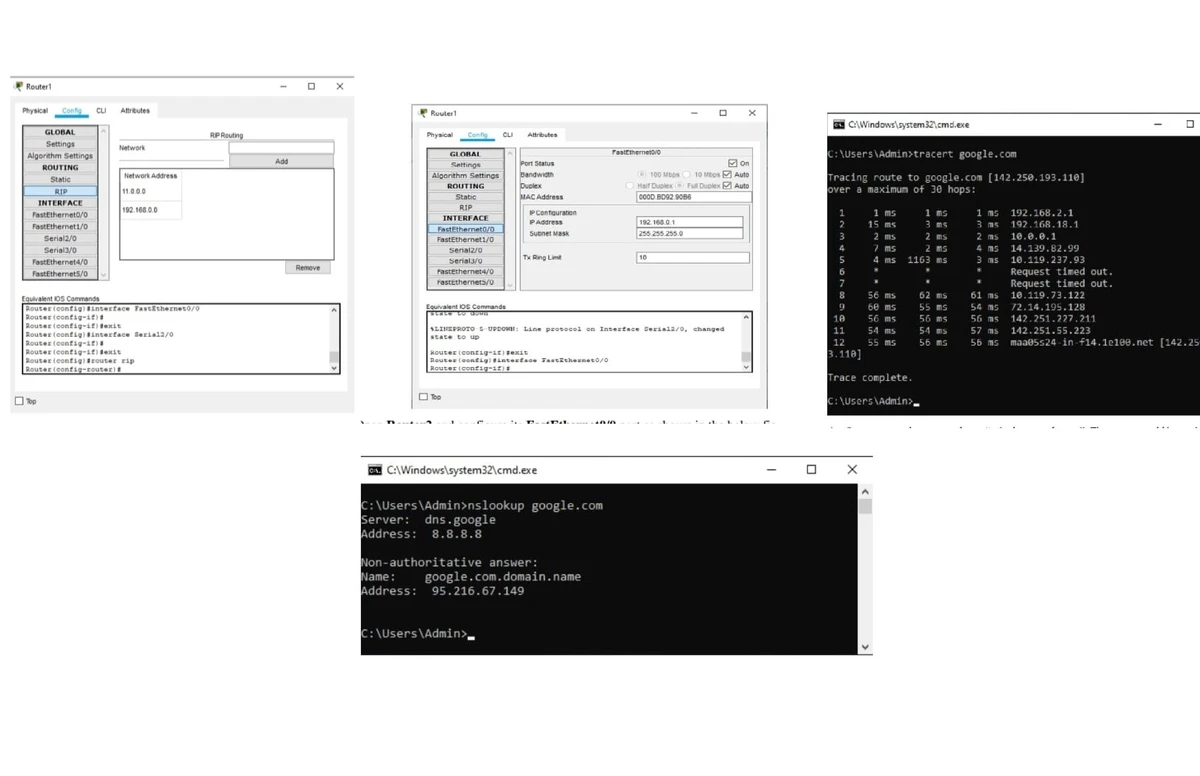Toggle Port Status On checkbox
This screenshot has height=776, width=1200.
(x=732, y=164)
